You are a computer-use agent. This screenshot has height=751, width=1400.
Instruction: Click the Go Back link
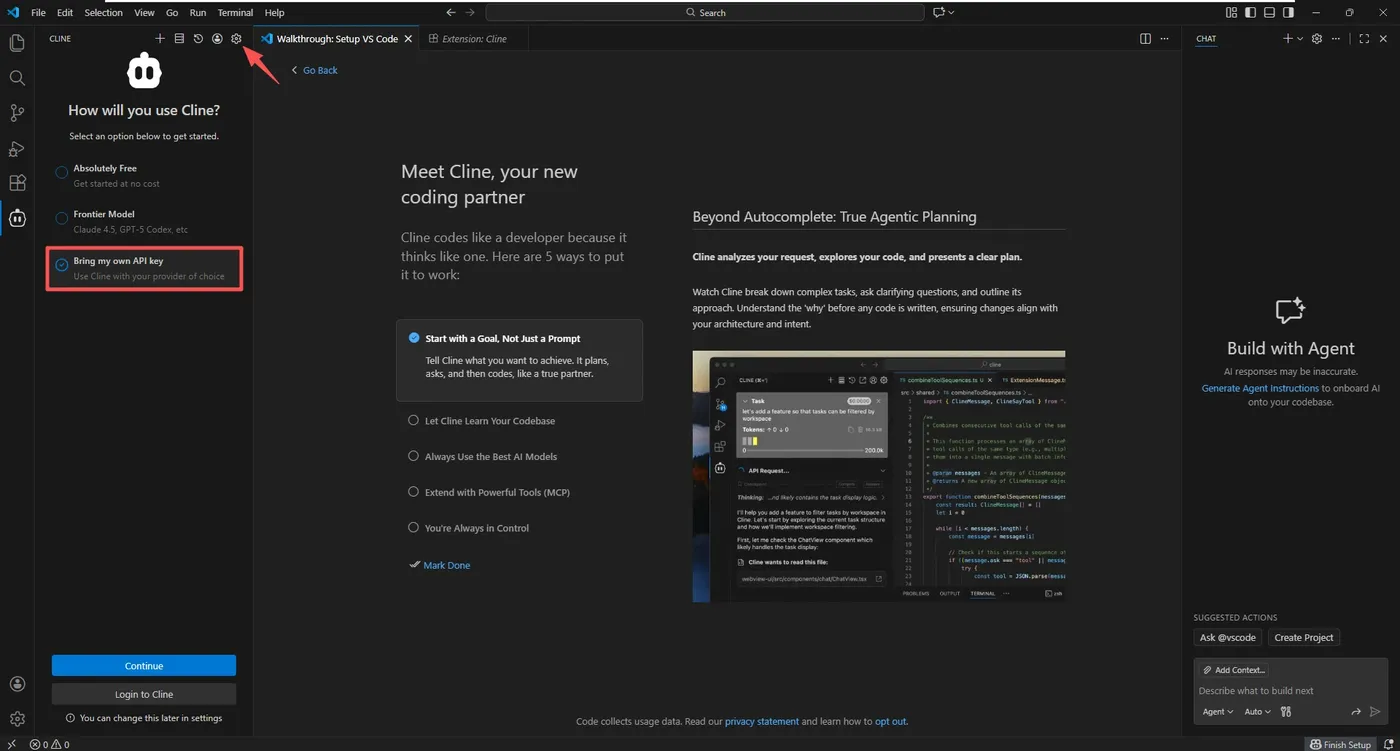coord(314,70)
